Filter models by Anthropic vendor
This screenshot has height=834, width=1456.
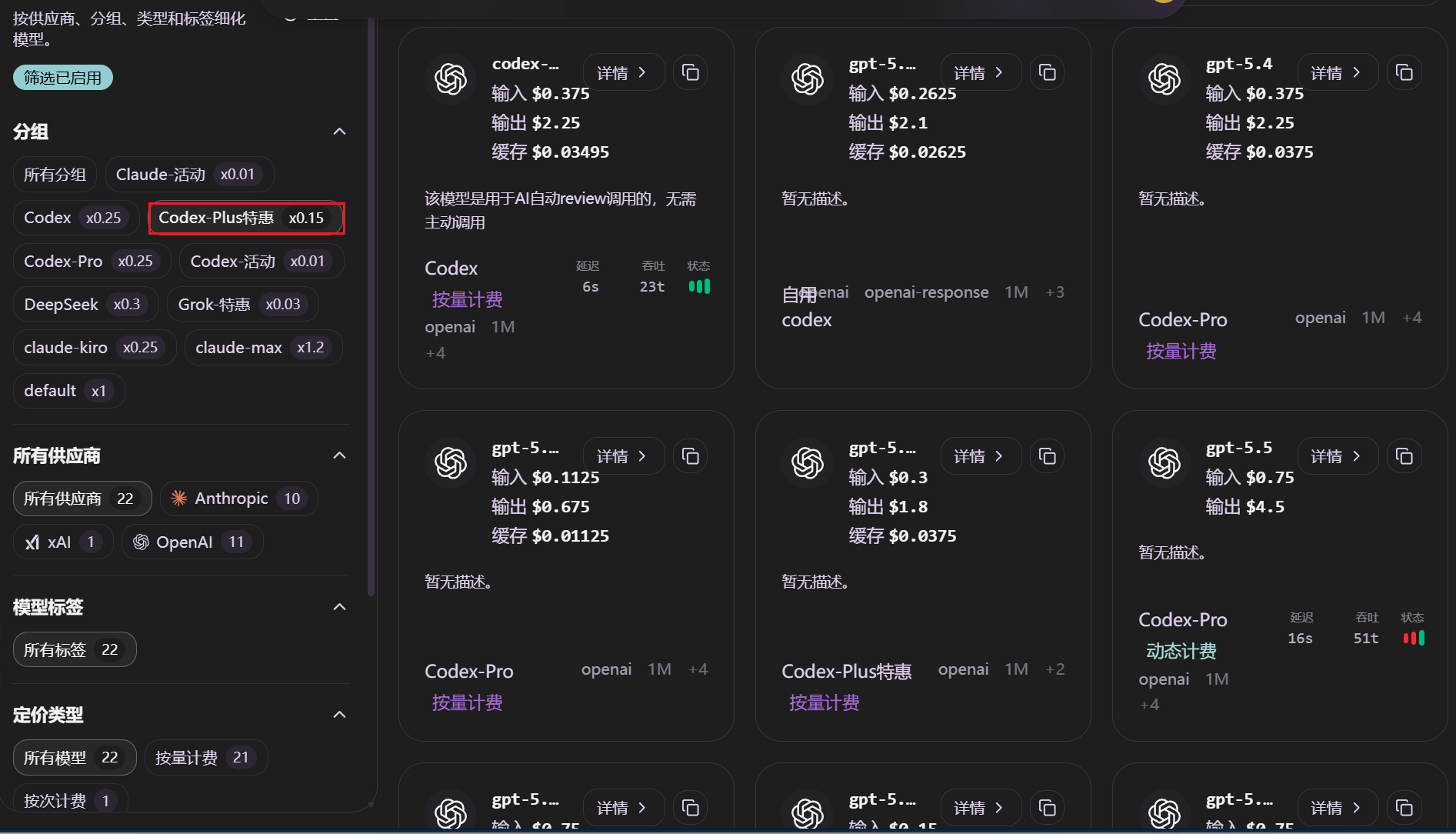[239, 499]
